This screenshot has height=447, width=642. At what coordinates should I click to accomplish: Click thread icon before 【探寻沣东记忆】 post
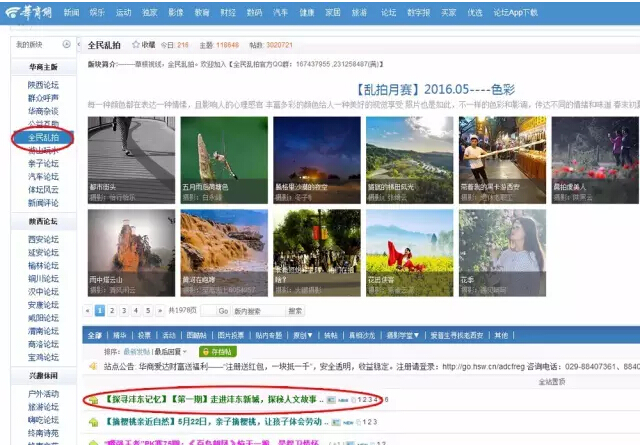(94, 400)
